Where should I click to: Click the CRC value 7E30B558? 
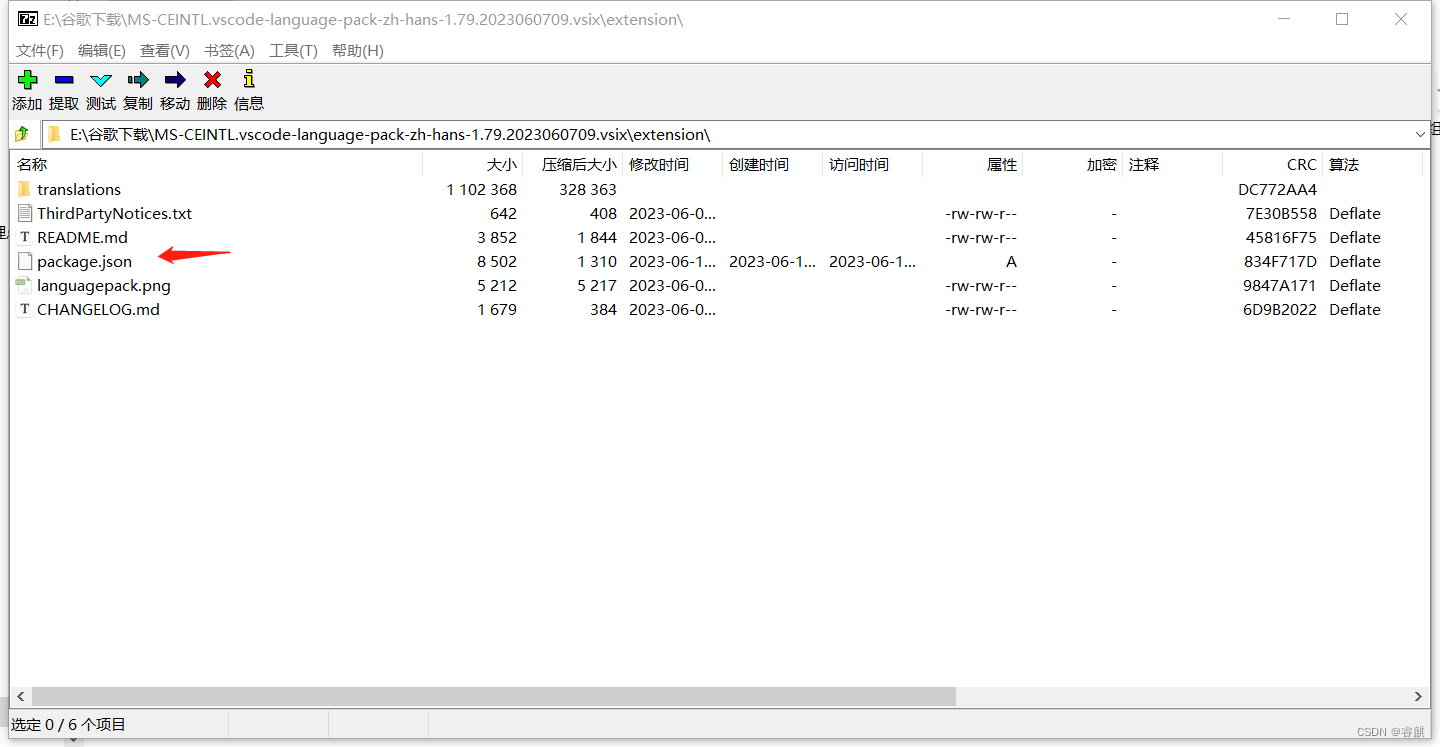pyautogui.click(x=1281, y=213)
